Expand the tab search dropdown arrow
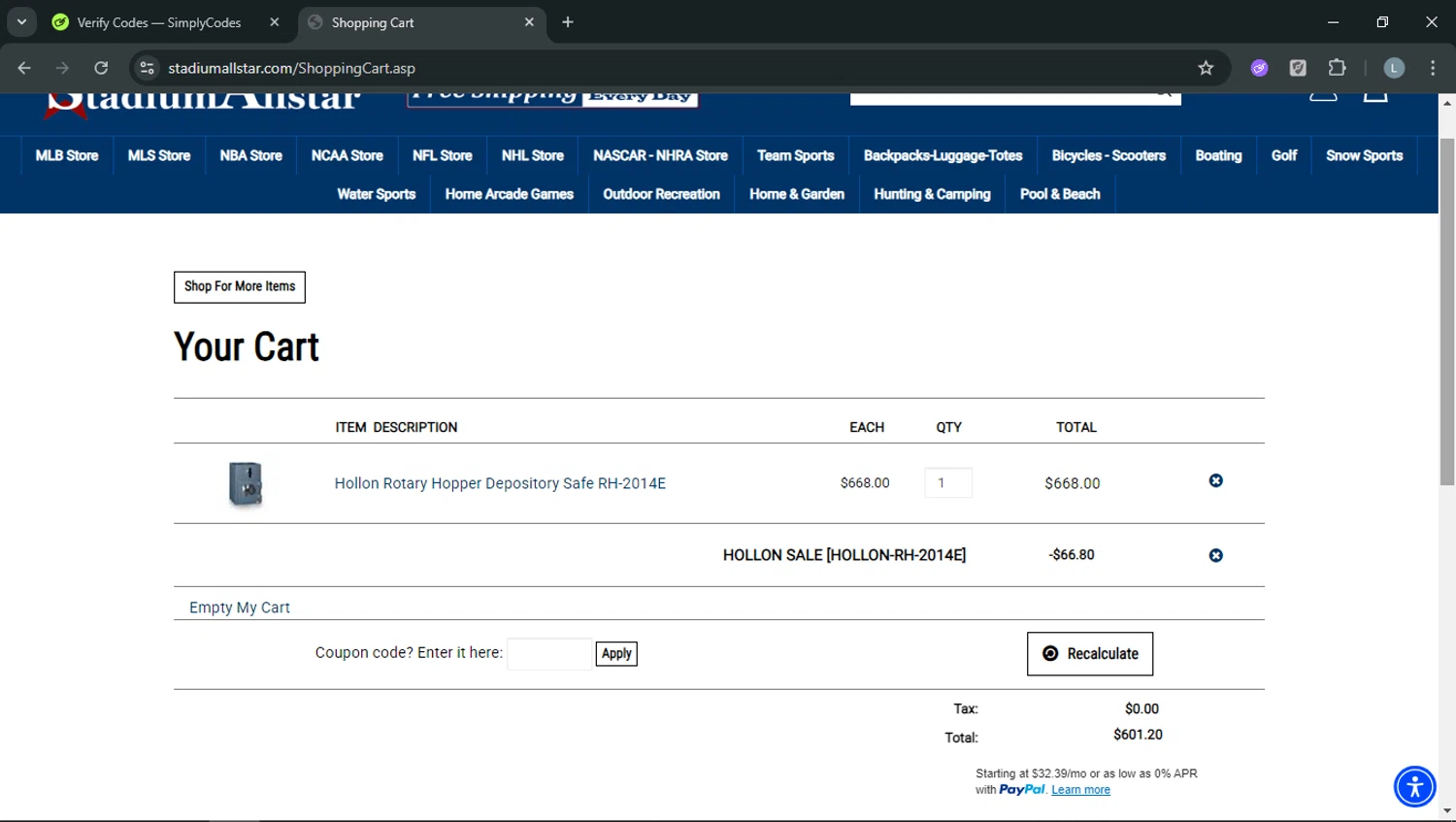Screen dimensions: 1456x822 click(x=21, y=22)
